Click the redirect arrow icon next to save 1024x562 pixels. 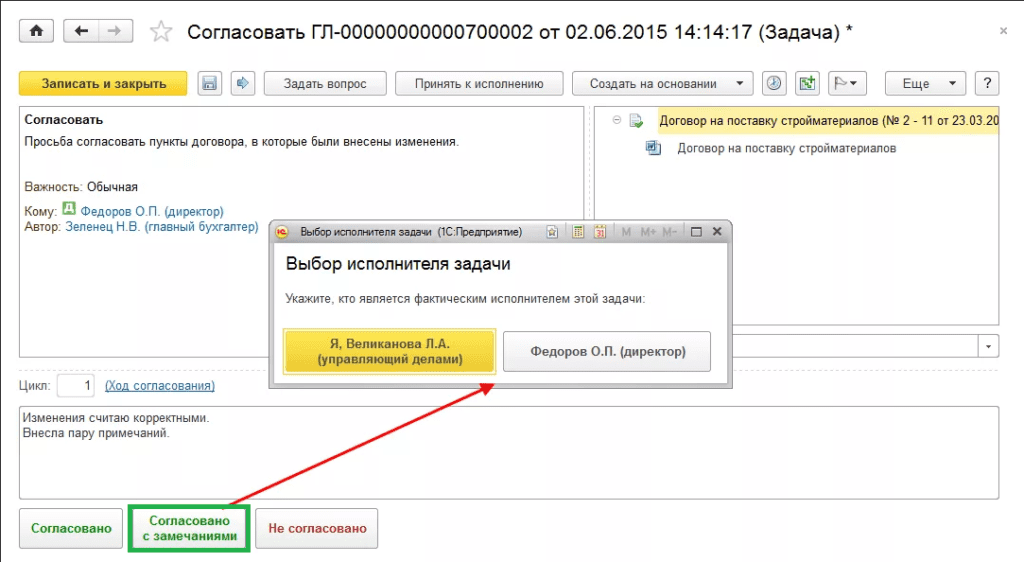coord(243,83)
